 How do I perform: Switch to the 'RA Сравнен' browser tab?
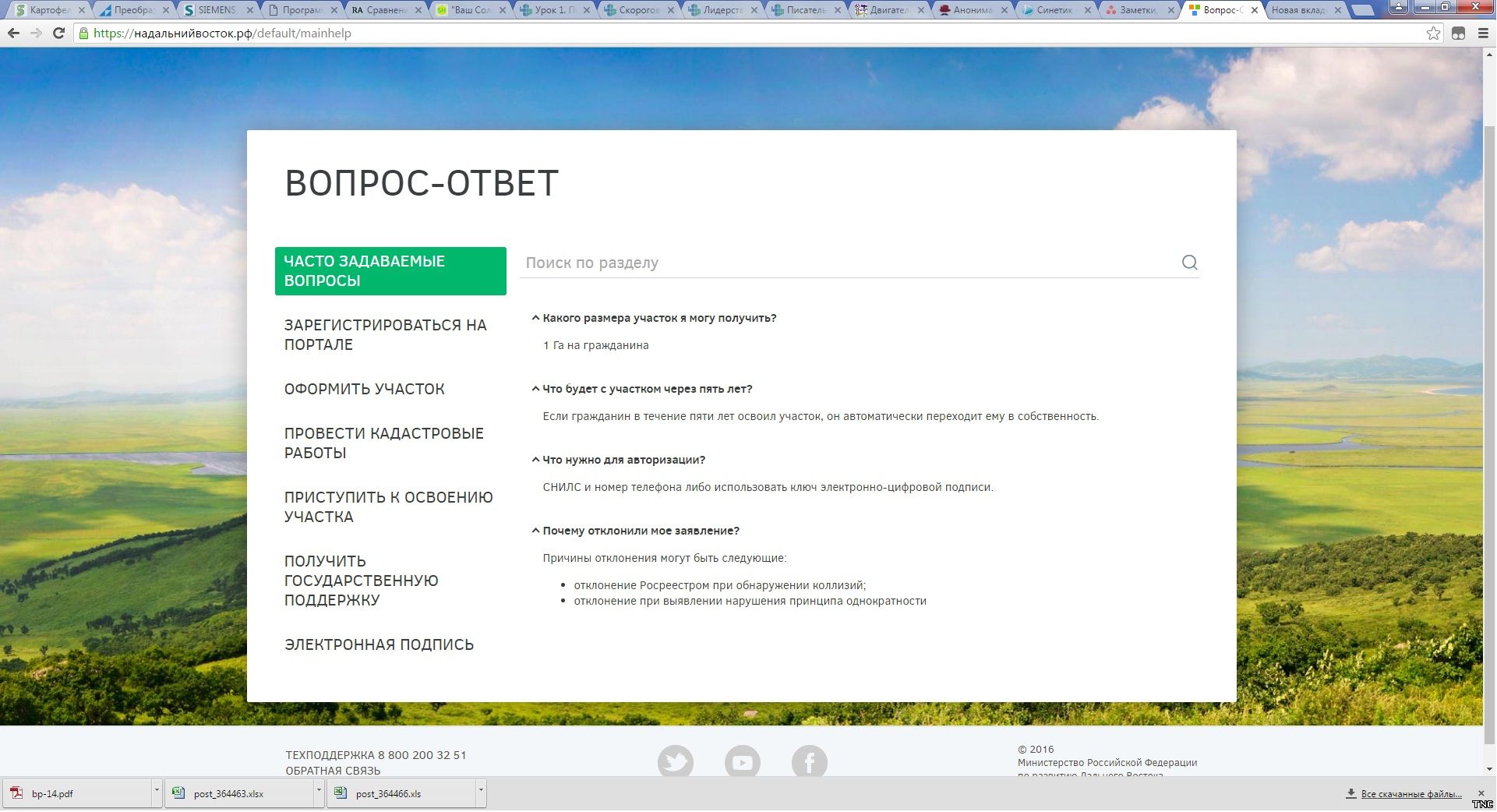pos(387,10)
